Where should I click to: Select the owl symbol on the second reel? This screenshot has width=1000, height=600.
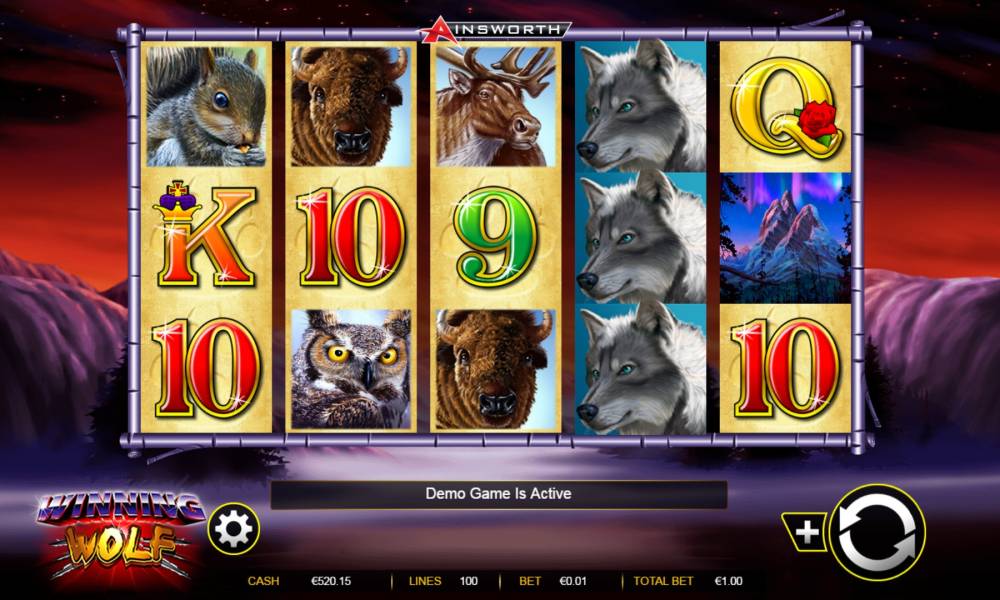(351, 369)
